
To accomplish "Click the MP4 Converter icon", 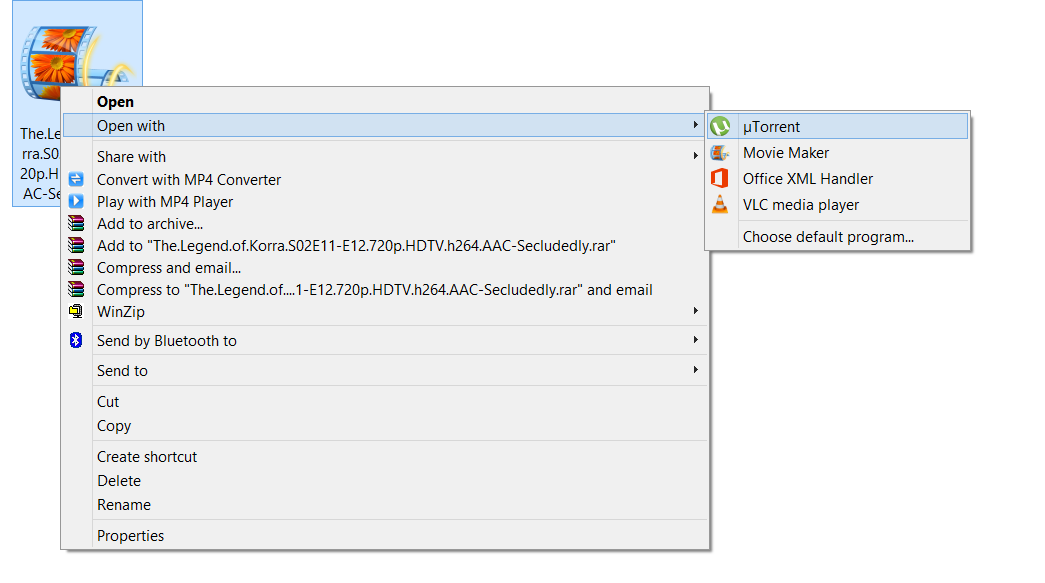I will coord(76,179).
